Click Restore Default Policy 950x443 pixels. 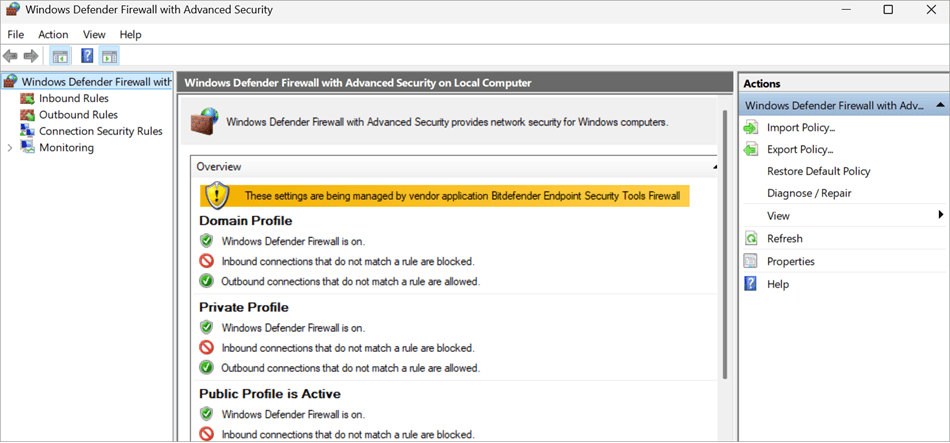(818, 172)
